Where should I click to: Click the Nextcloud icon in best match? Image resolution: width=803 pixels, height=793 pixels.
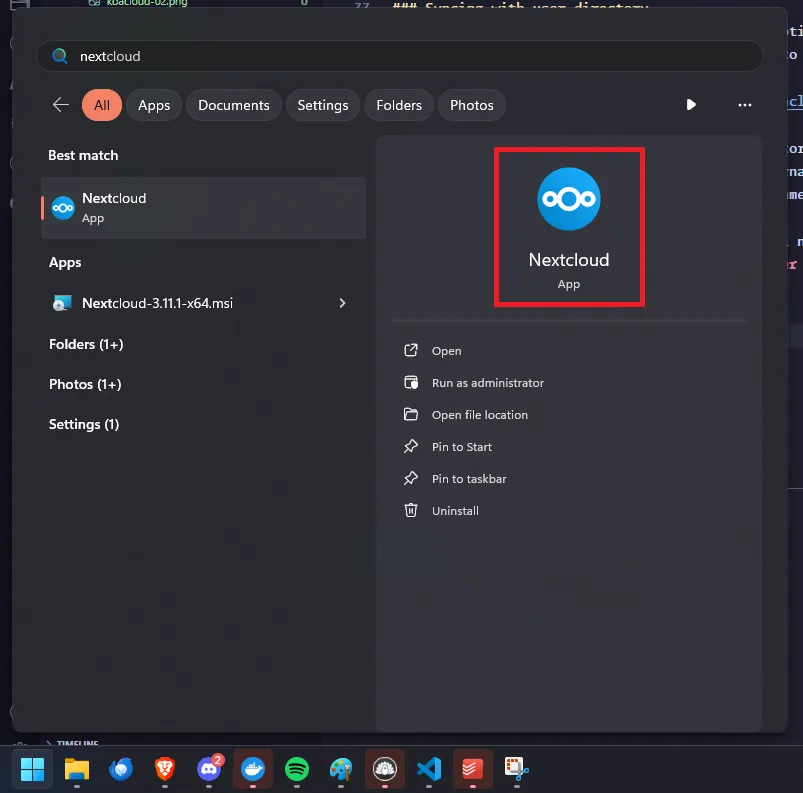pyautogui.click(x=63, y=208)
